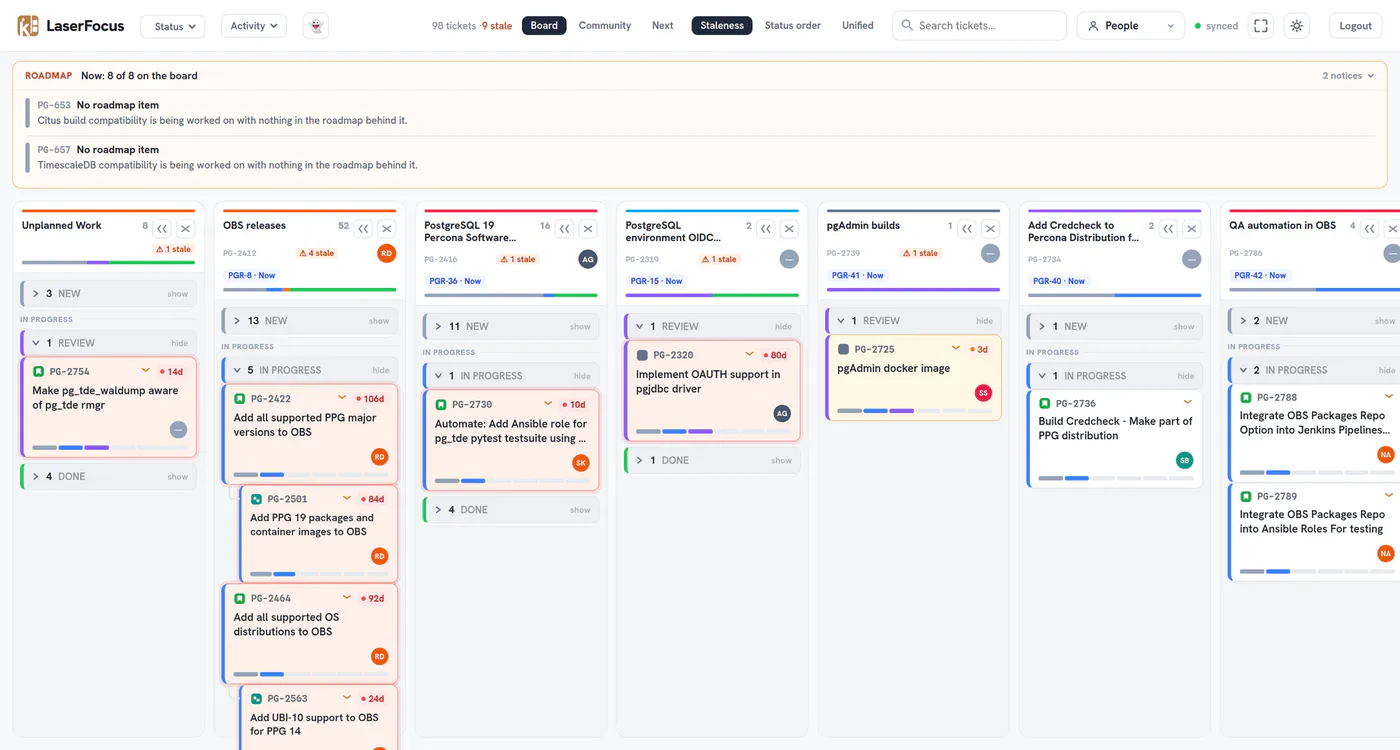Screen dimensions: 1400x750
Task: Open roadmap tag PGR-41 · Now
Action: [859, 275]
